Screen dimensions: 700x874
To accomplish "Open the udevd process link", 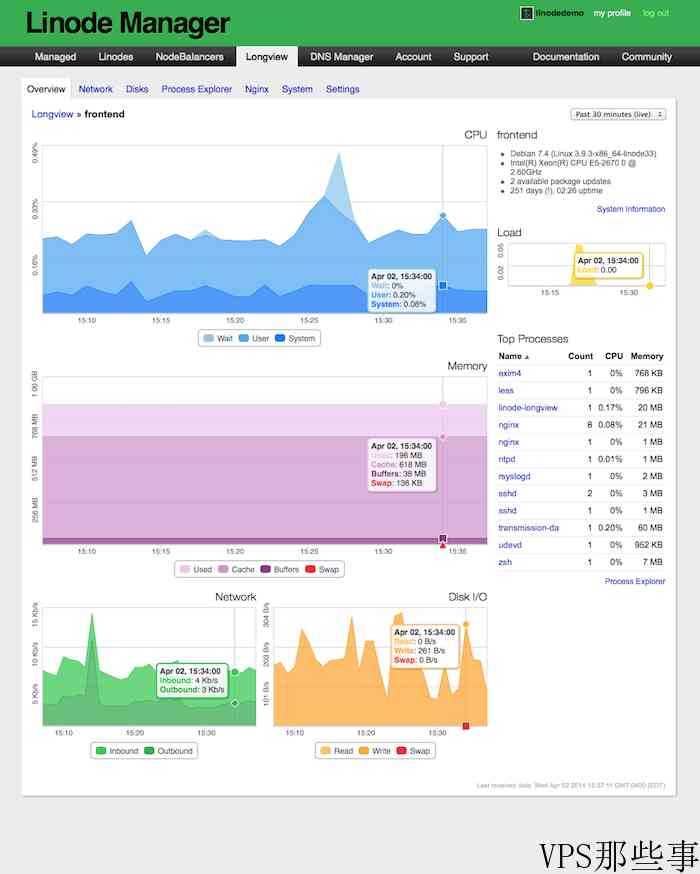I will click(x=510, y=545).
